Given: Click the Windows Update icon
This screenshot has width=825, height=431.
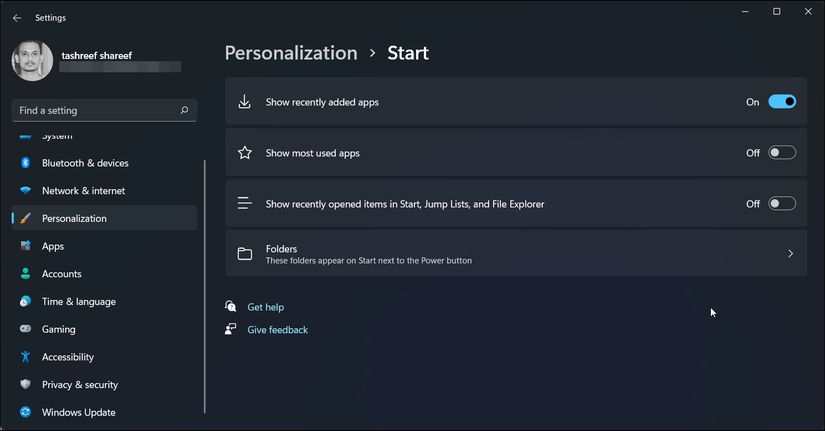Looking at the screenshot, I should click(25, 412).
